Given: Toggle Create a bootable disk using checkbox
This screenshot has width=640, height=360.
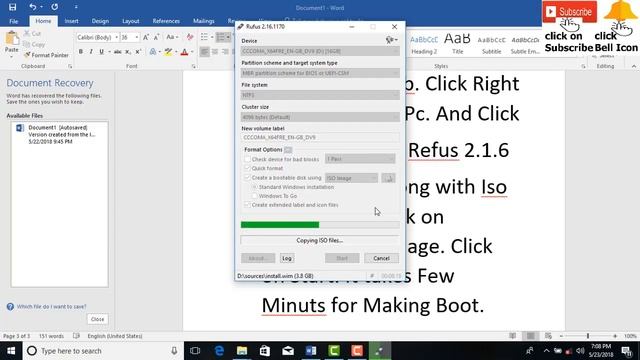Looking at the screenshot, I should point(247,178).
